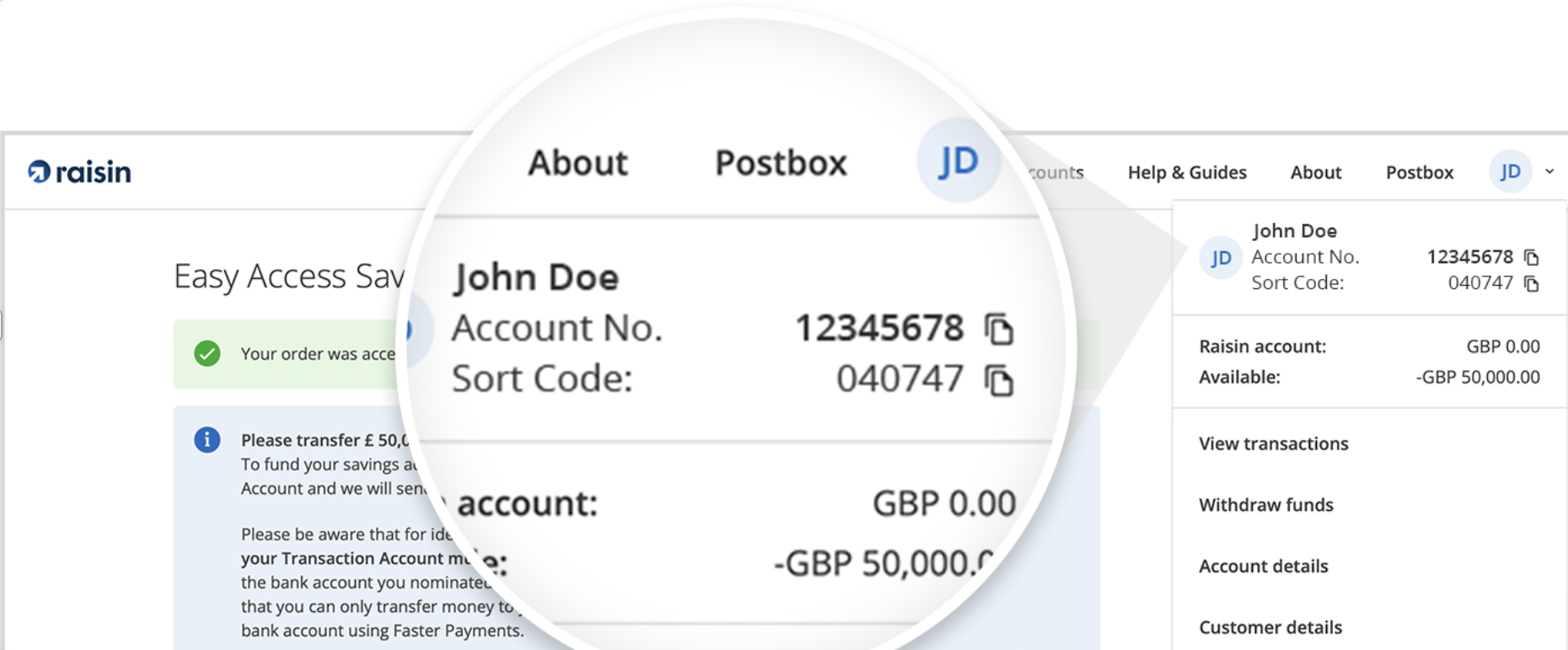Click the JD avatar in top navigation
Viewport: 1568px width, 650px height.
pos(1510,172)
